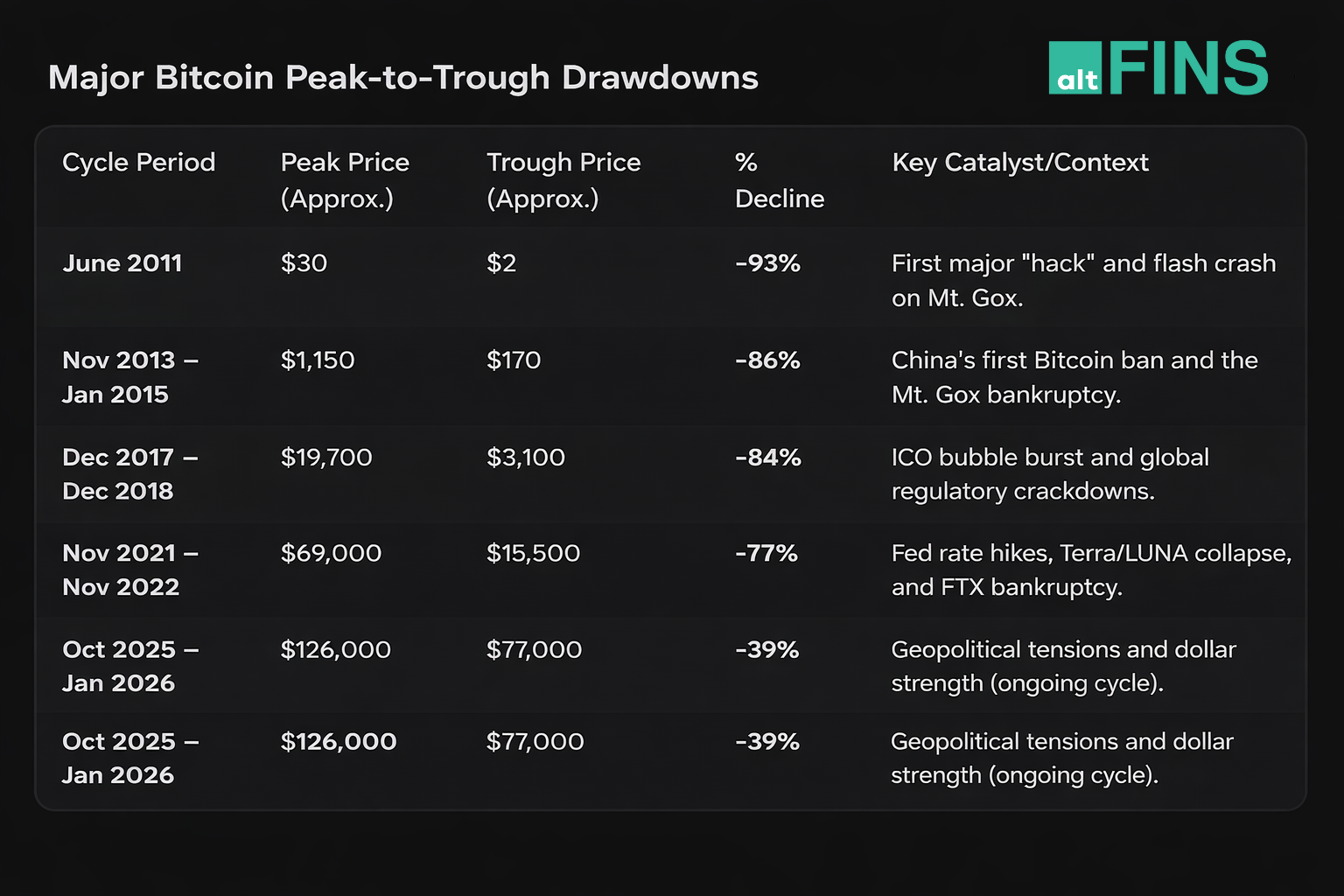Click the $1,150 peak price cell
The height and width of the screenshot is (896, 1344).
pyautogui.click(x=318, y=360)
